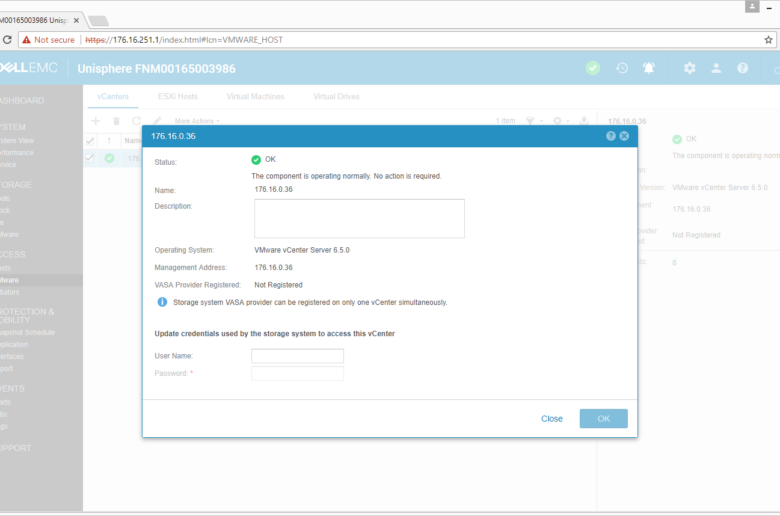Open the jobs history clock icon

tap(622, 68)
